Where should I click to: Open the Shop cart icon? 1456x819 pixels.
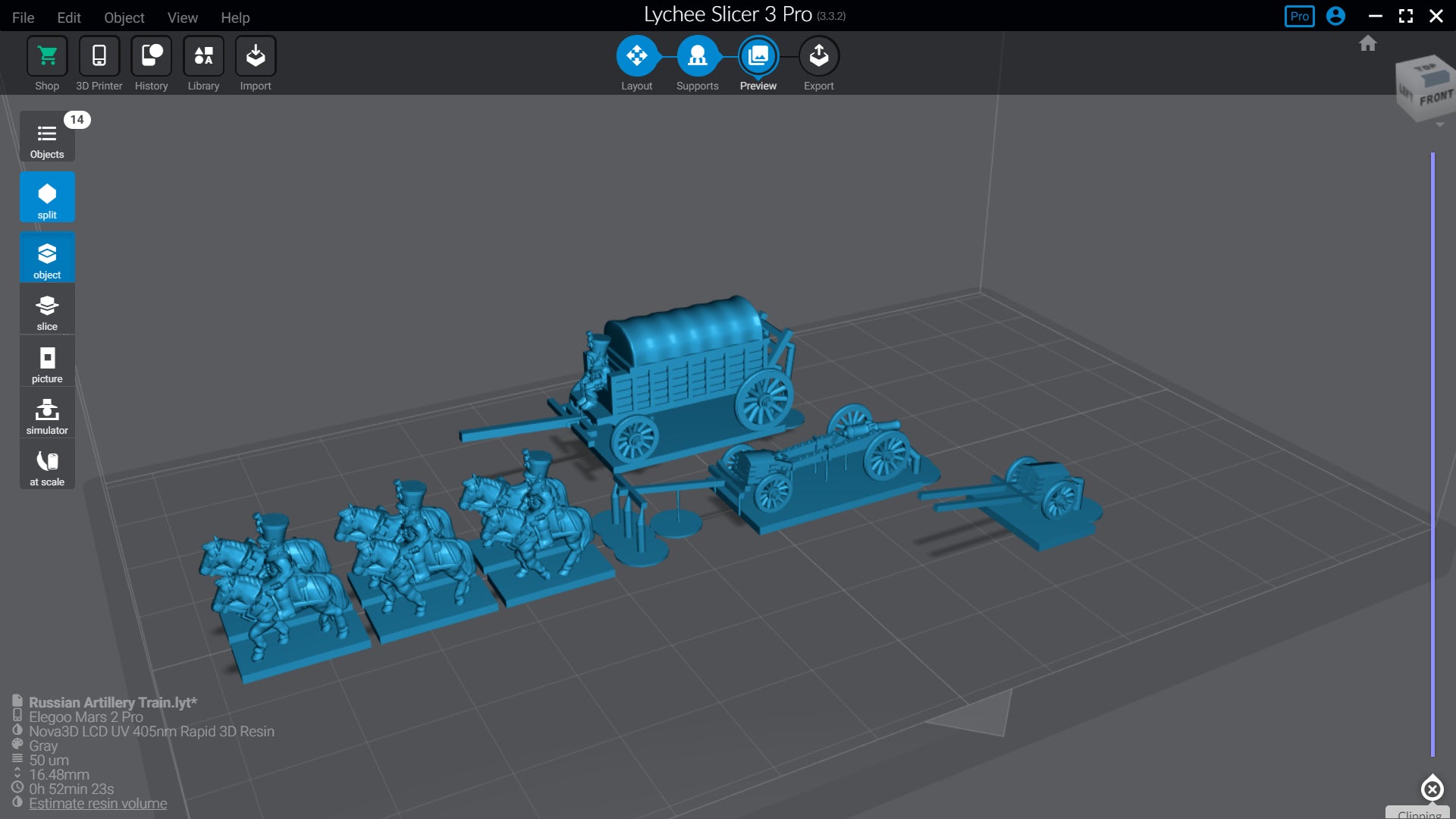(47, 56)
